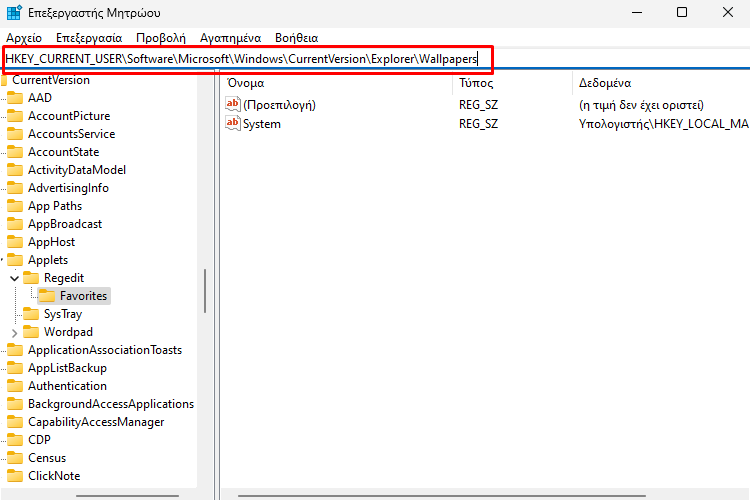The height and width of the screenshot is (500, 750).
Task: Click the values pane horizontal scrollbar
Action: tap(441, 496)
